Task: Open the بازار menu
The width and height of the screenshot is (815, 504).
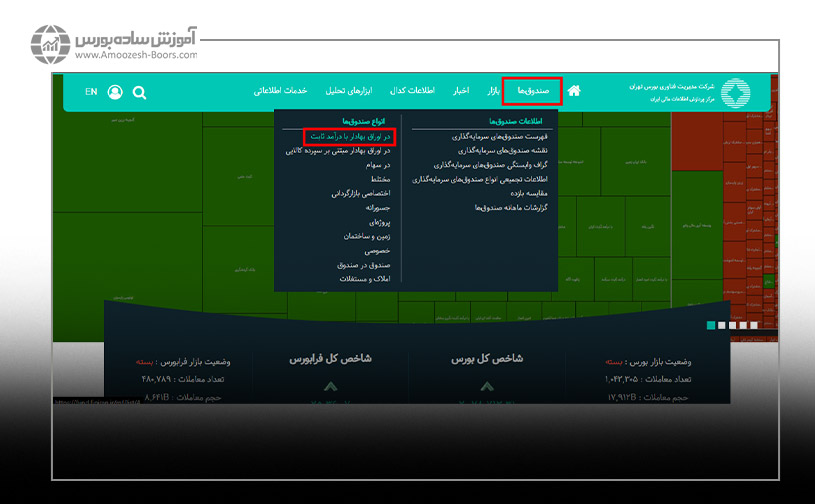Action: [x=493, y=91]
